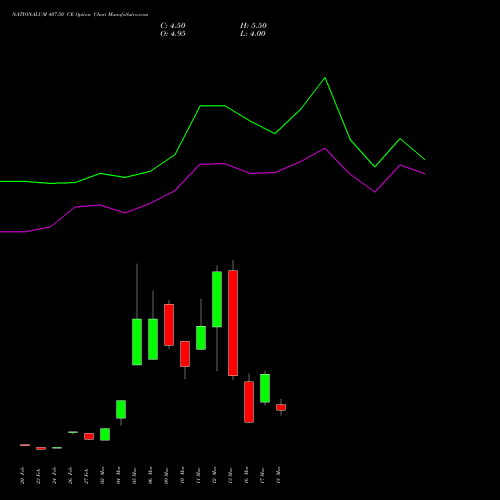Image resolution: width=500 pixels, height=500 pixels.
Task: Click the 27 Feb date label
Action: pos(86,476)
